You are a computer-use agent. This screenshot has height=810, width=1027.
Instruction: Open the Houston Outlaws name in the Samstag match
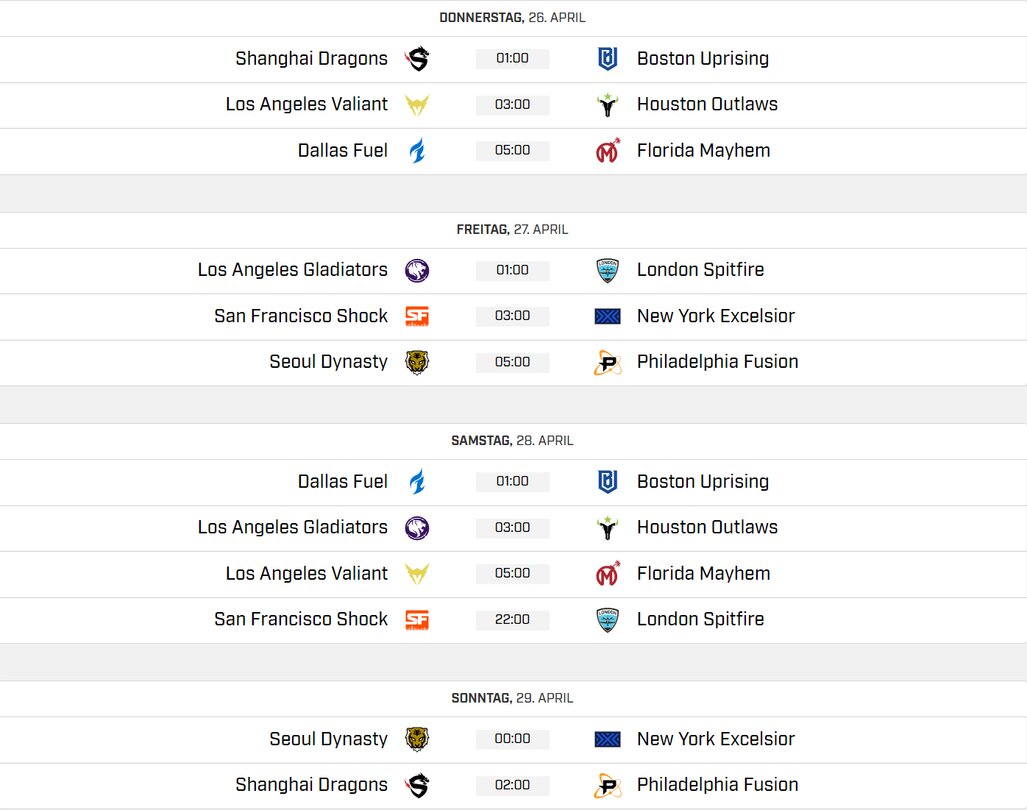tap(706, 528)
